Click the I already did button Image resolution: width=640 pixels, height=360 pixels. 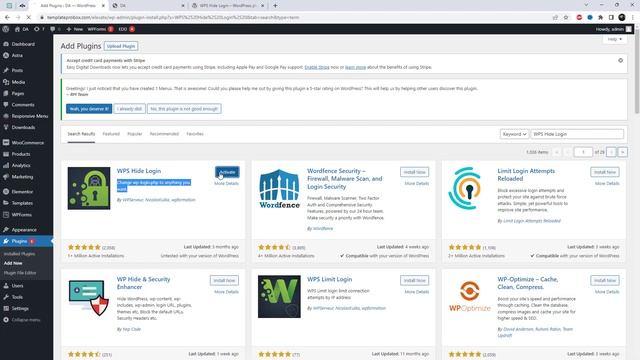[129, 109]
